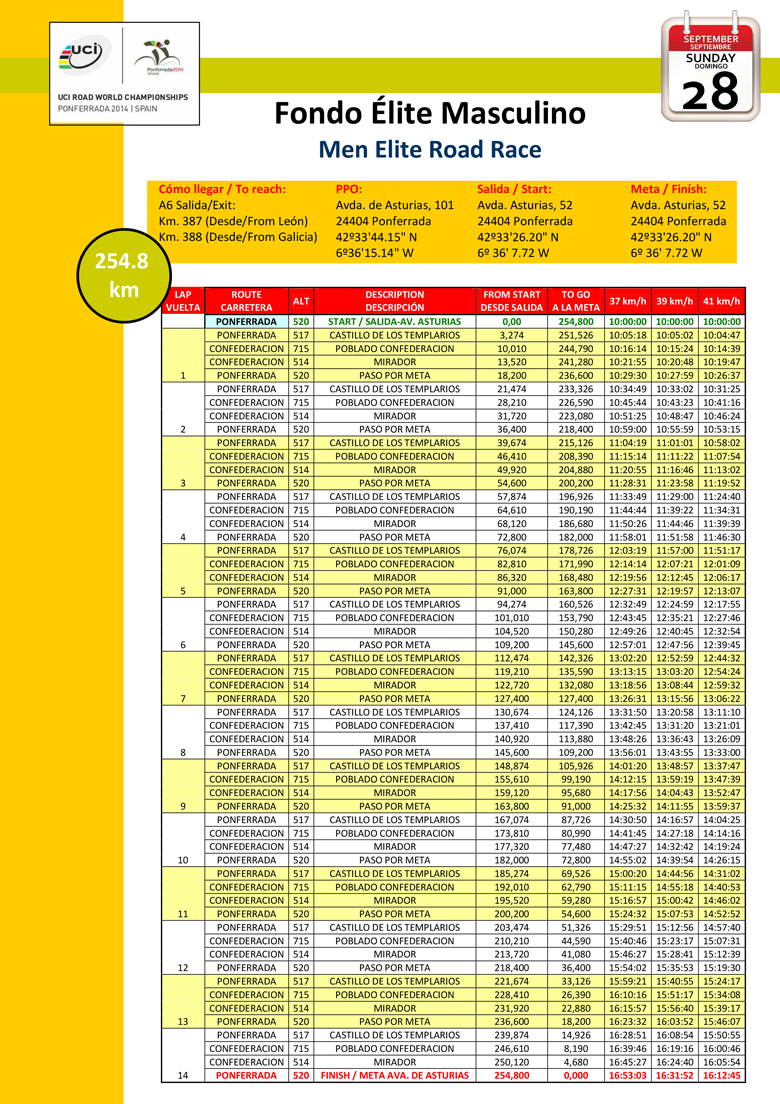
Task: Click the time '10:29:30' in lap 1
Action: click(x=628, y=375)
